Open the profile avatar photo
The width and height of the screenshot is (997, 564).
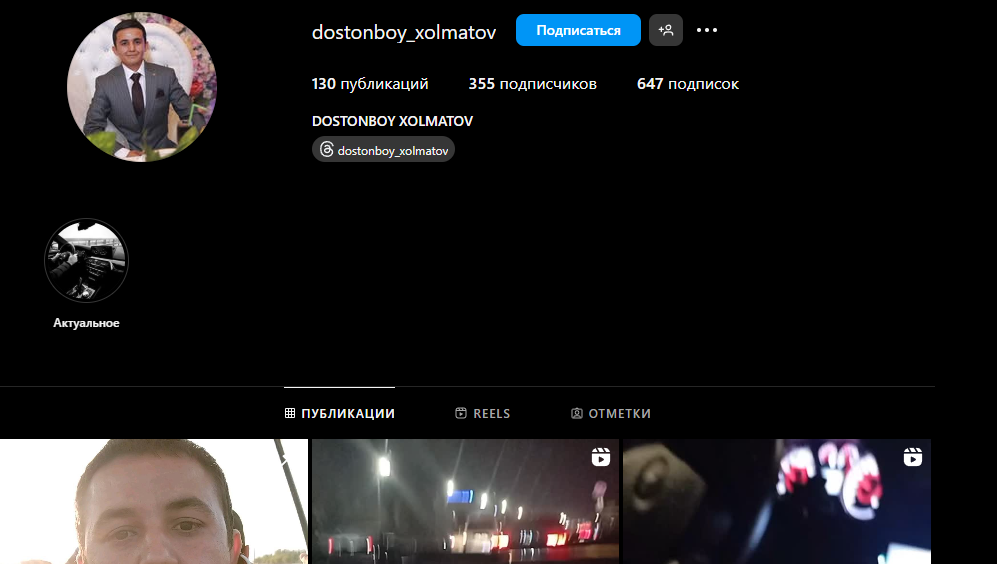tap(142, 87)
